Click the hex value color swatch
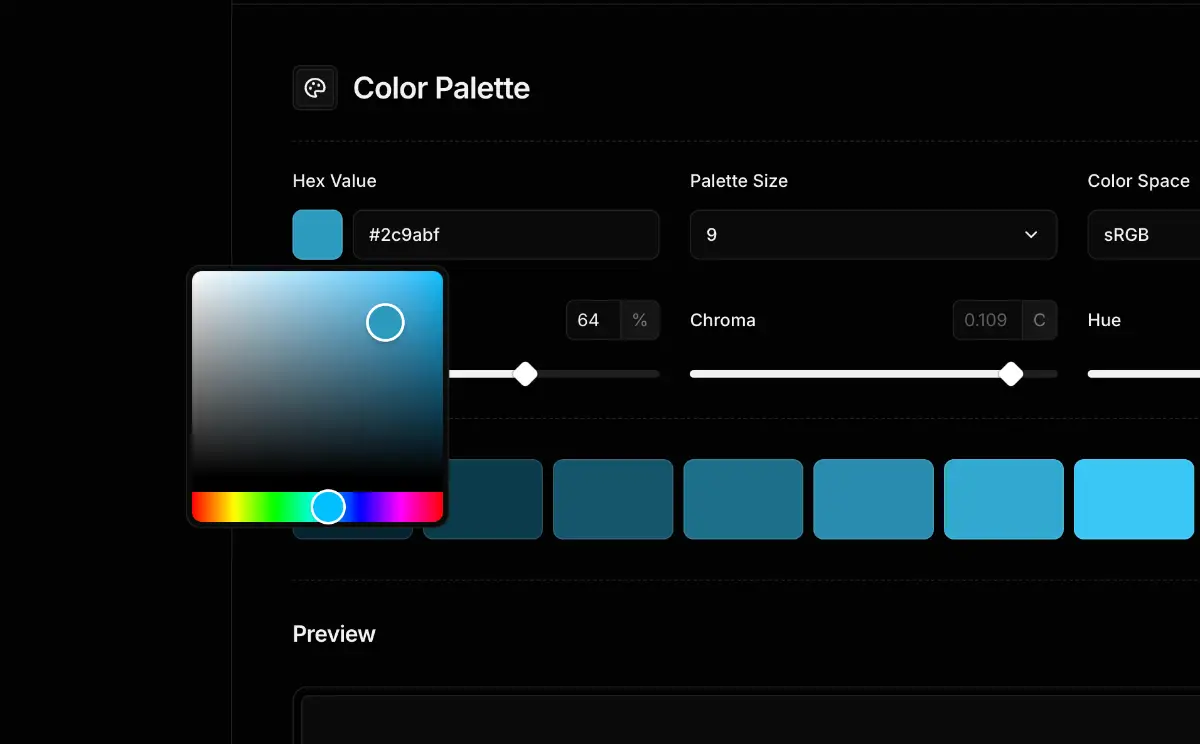This screenshot has height=744, width=1200. click(318, 235)
